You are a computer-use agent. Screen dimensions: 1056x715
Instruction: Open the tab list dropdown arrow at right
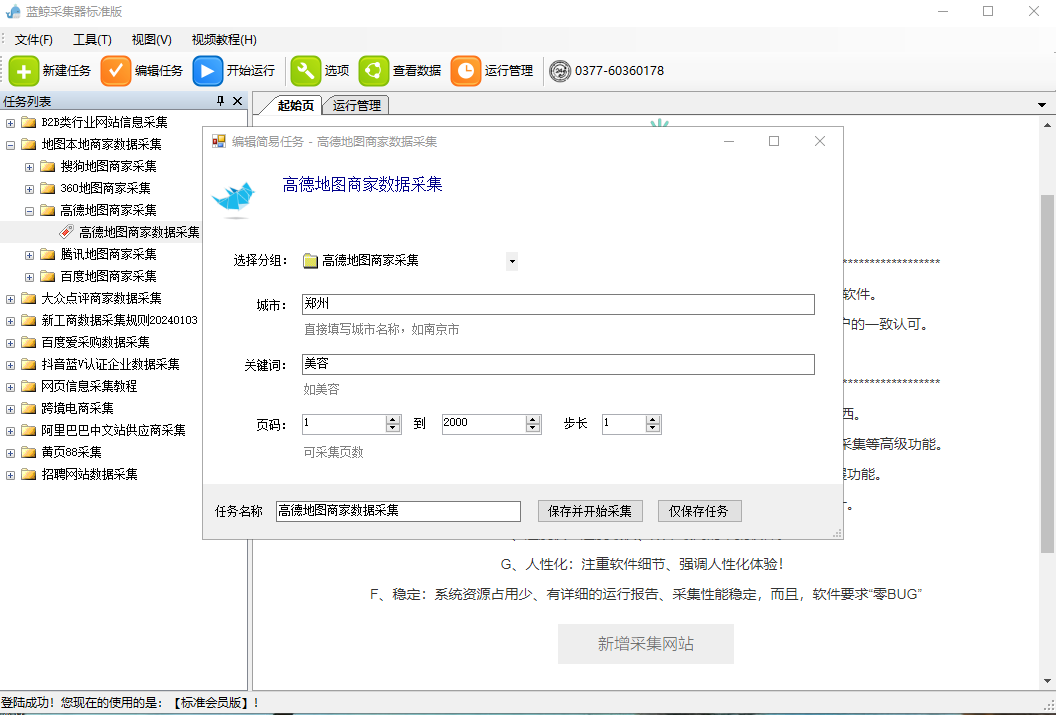[1042, 105]
